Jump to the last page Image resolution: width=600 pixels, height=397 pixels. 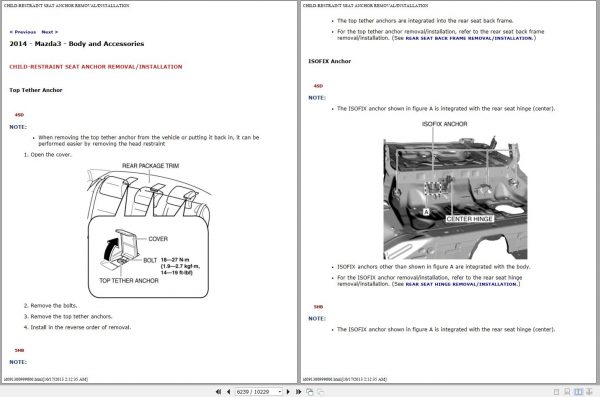click(298, 392)
